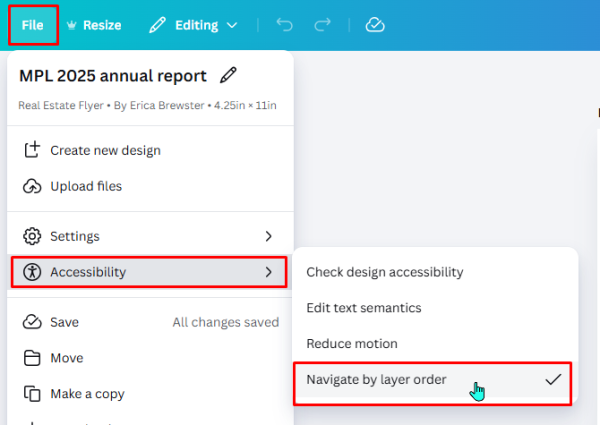This screenshot has height=425, width=600.
Task: Click the undo arrow
Action: click(284, 25)
